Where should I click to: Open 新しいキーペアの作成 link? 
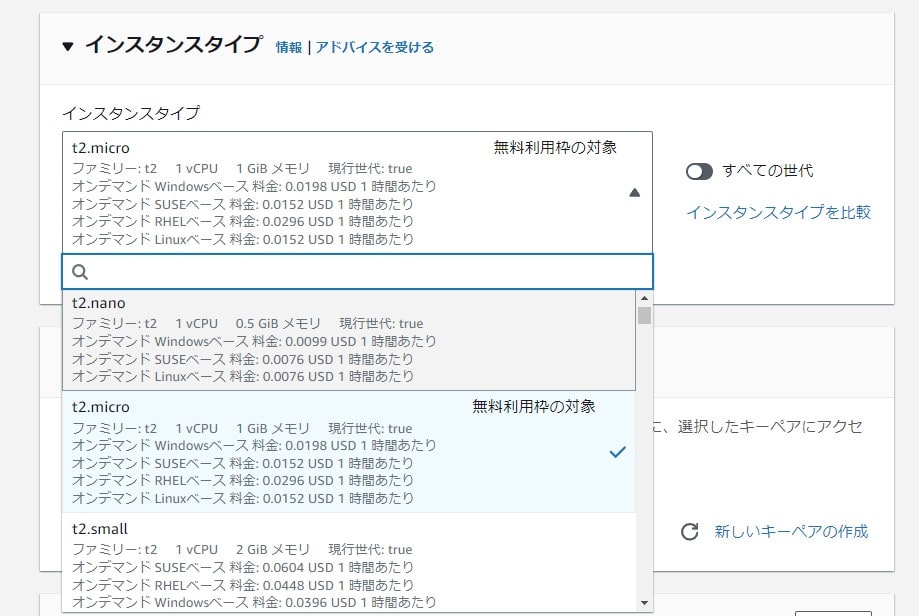coord(791,532)
